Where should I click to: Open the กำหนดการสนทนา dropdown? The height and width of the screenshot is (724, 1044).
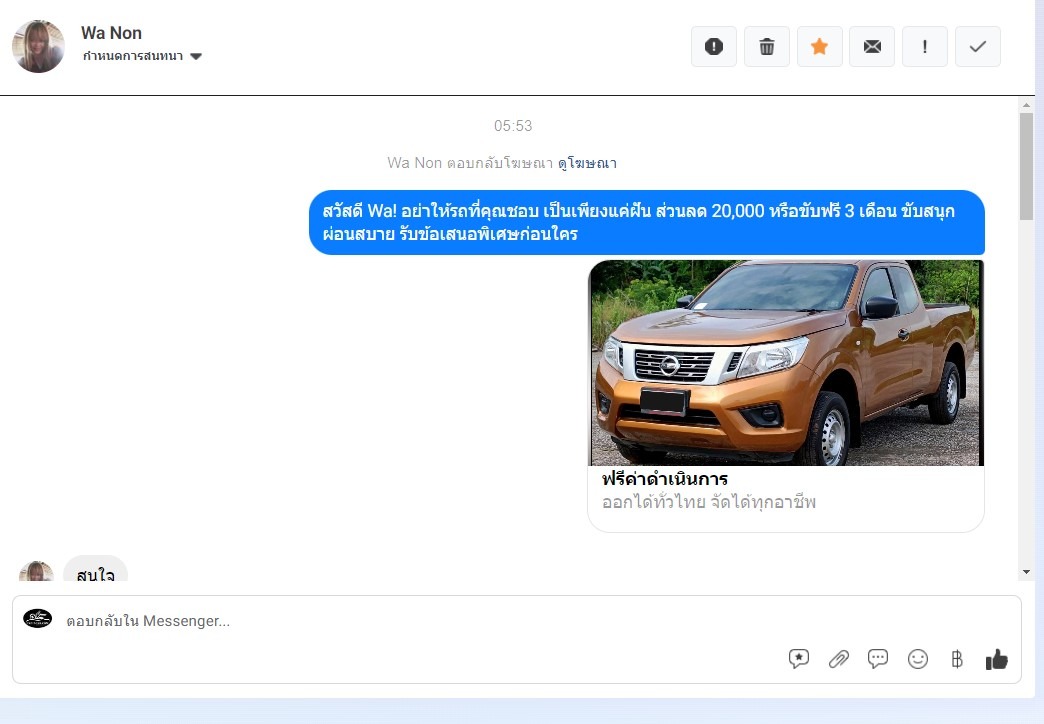(x=142, y=56)
